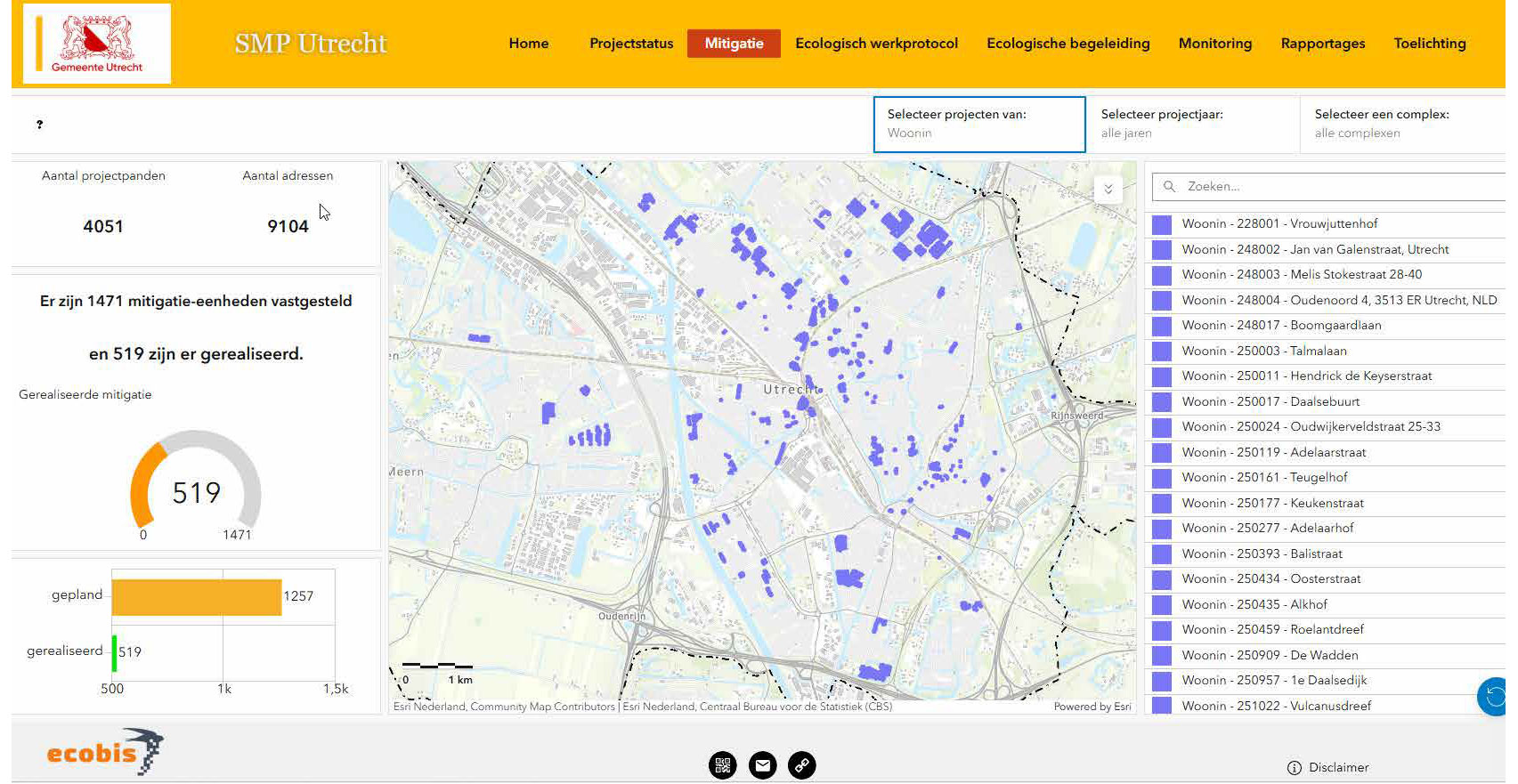The width and height of the screenshot is (1518, 784).
Task: Open Rapportages tab
Action: pos(1323,44)
